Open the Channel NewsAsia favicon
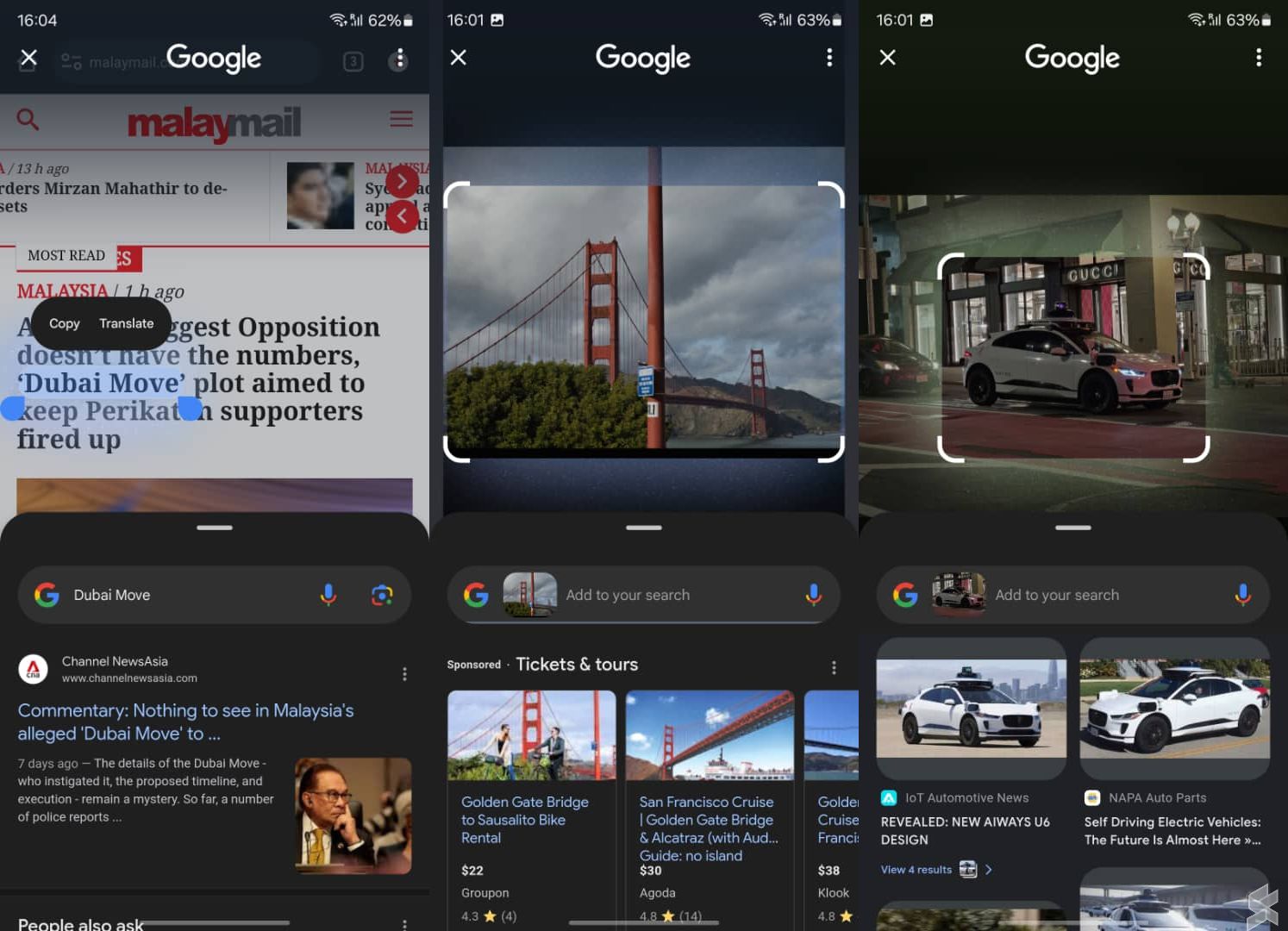This screenshot has height=931, width=1288. click(x=32, y=669)
